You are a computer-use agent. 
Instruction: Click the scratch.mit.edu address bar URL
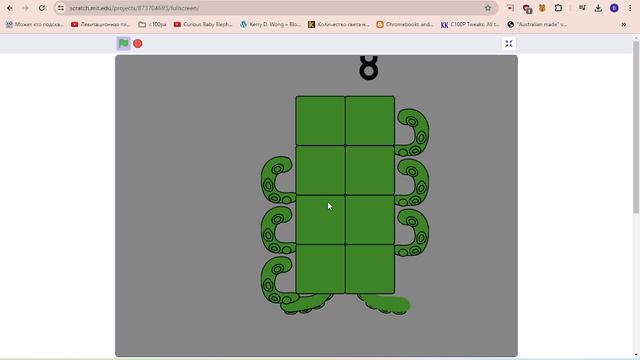[x=134, y=8]
